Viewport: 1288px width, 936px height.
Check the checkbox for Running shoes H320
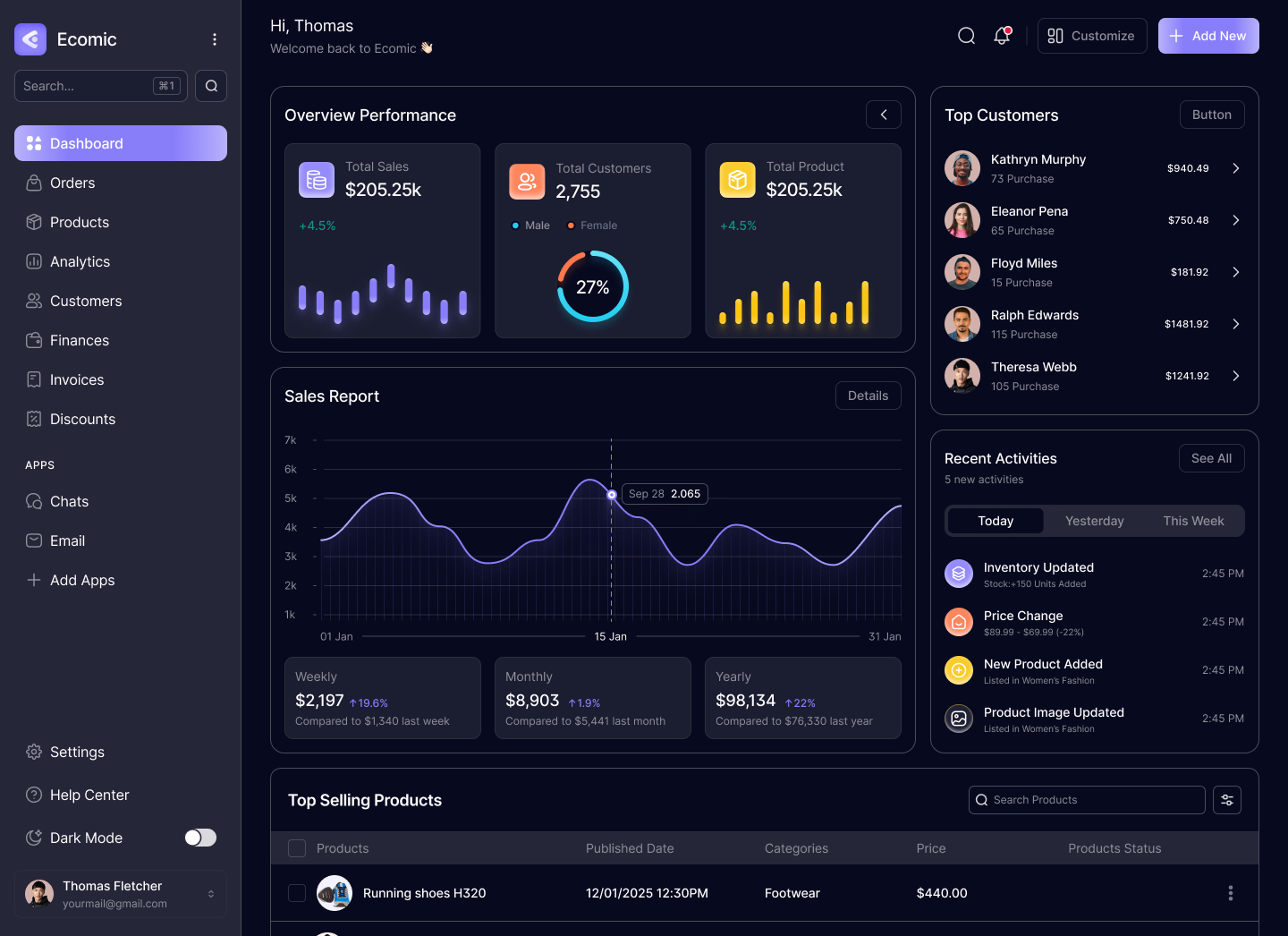[297, 892]
